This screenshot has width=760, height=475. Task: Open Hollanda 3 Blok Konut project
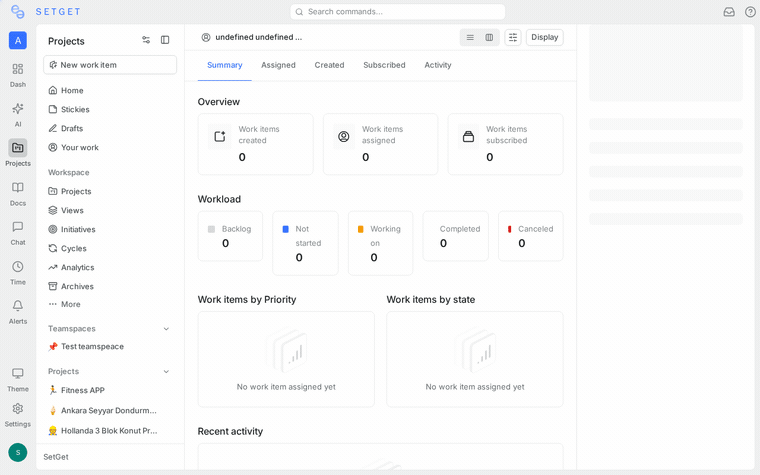[110, 431]
